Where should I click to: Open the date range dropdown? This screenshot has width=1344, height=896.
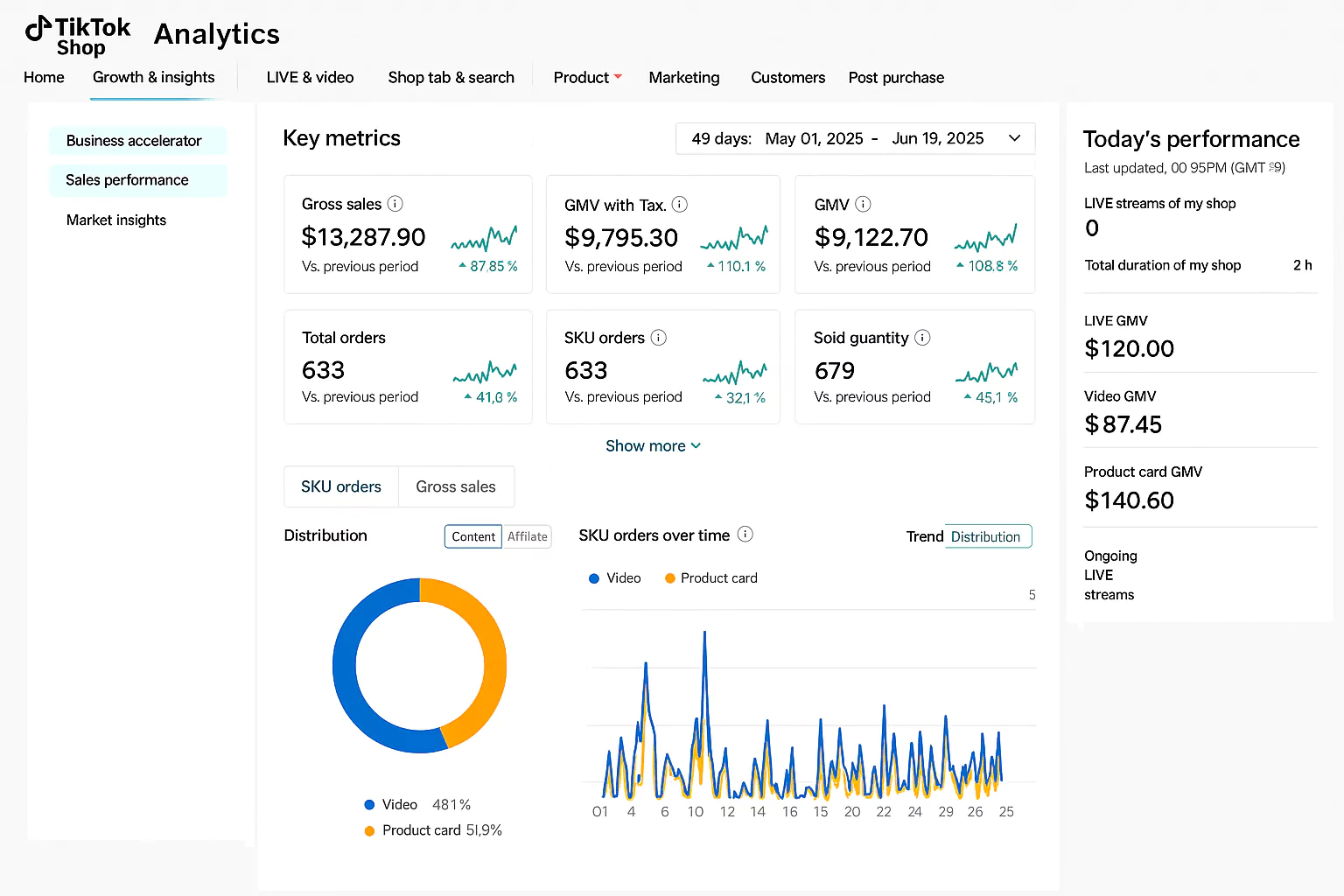(855, 138)
